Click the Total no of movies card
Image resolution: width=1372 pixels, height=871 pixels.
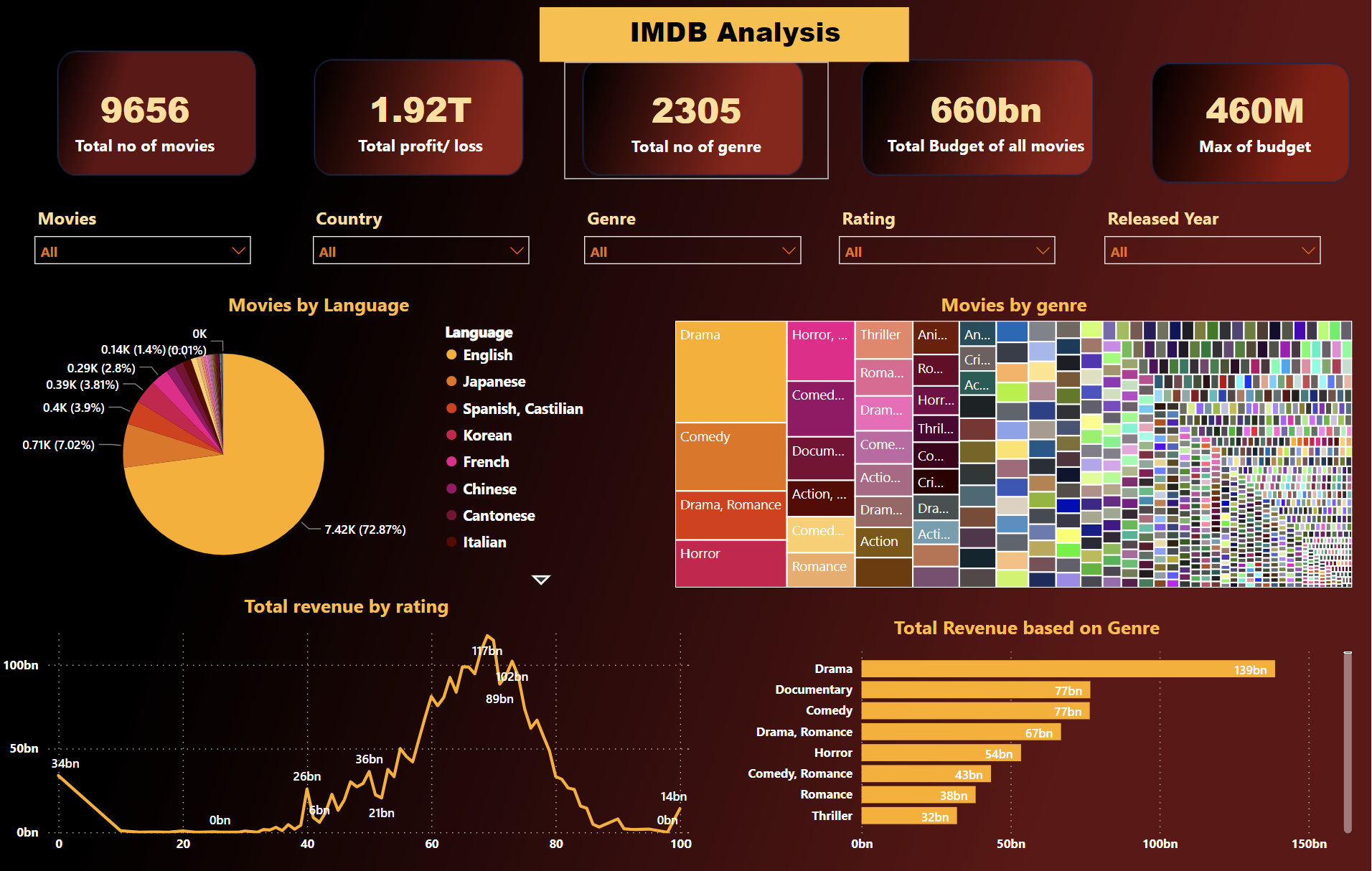click(156, 113)
